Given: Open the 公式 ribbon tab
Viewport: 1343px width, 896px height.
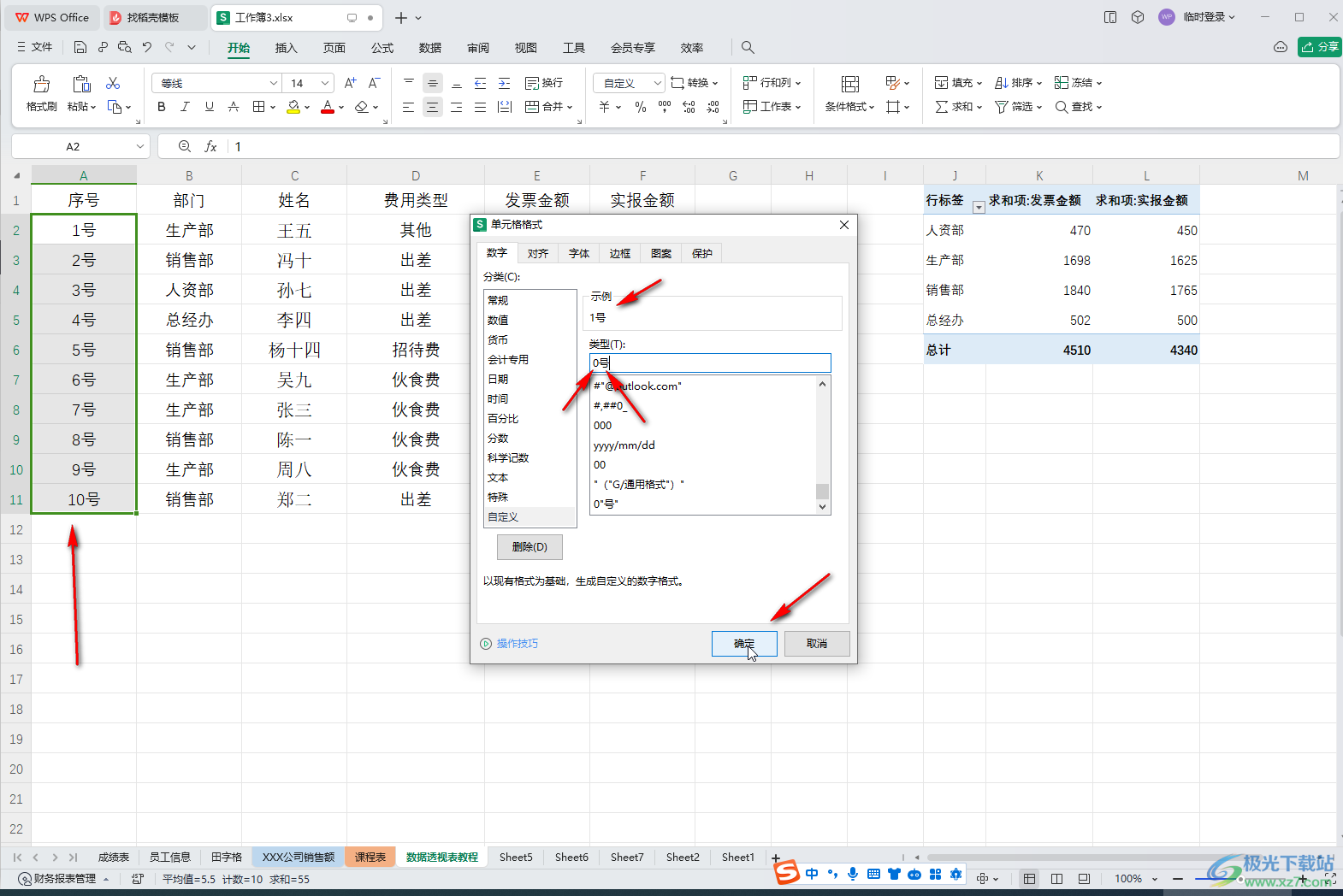Looking at the screenshot, I should click(x=382, y=48).
